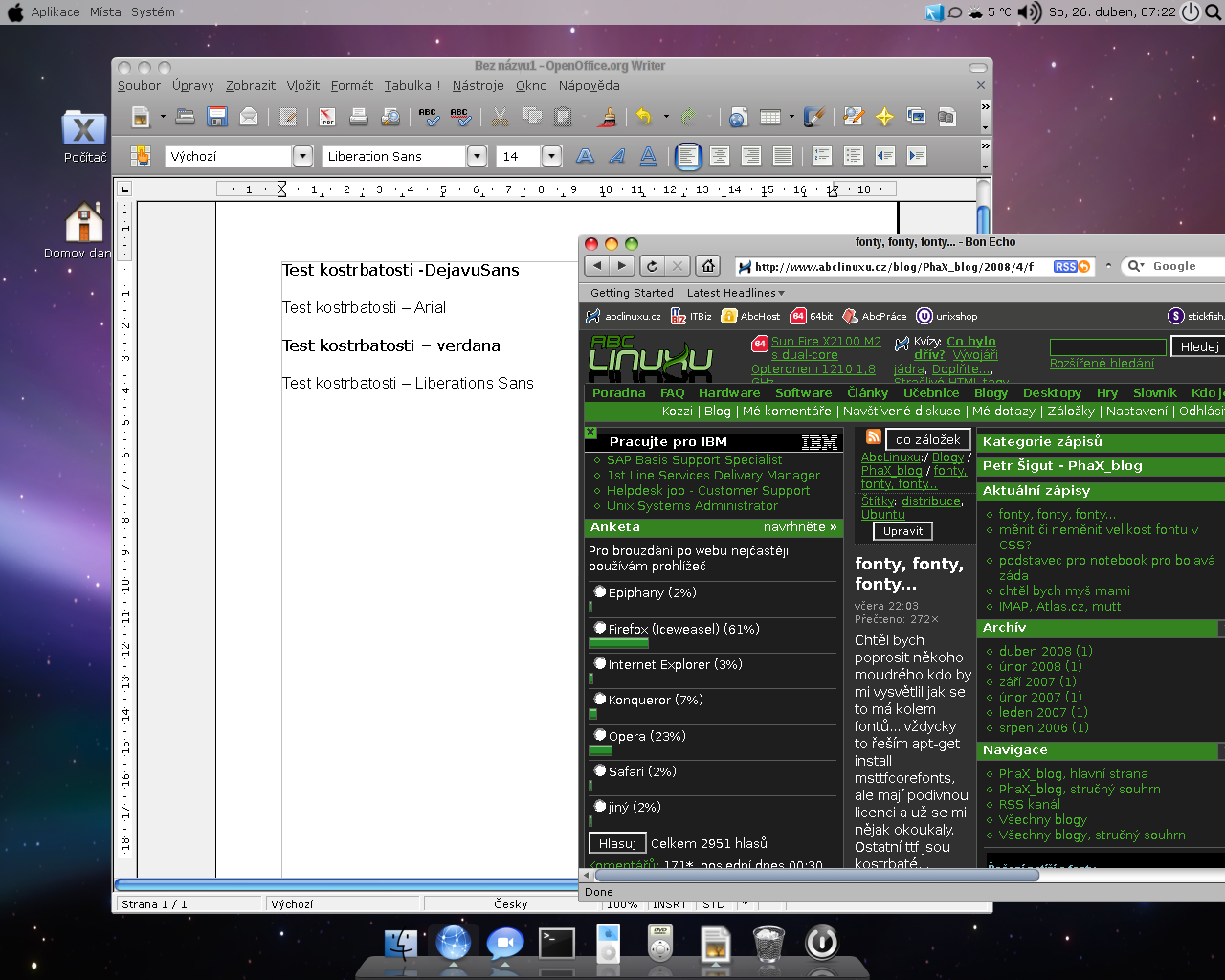Image resolution: width=1225 pixels, height=980 pixels.
Task: Click the abclinuxu search input field
Action: tap(1108, 346)
